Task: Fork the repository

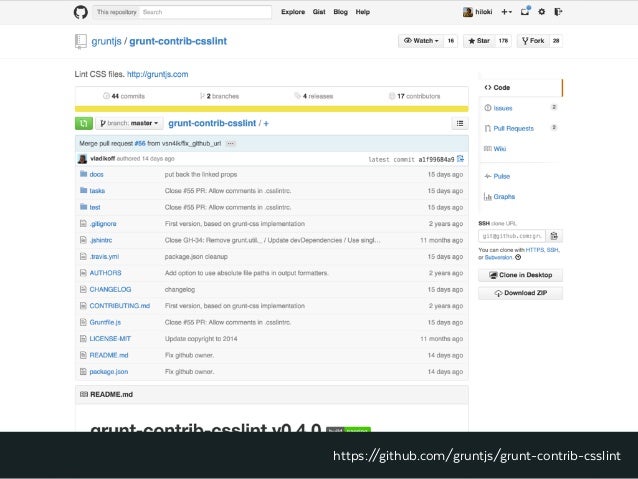Action: click(x=533, y=41)
